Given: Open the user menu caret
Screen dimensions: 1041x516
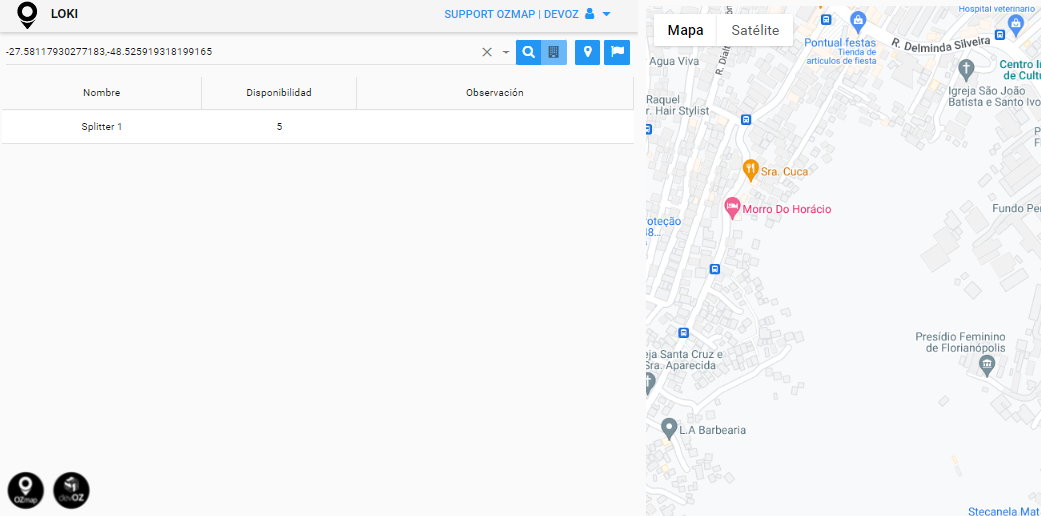Looking at the screenshot, I should (x=605, y=14).
